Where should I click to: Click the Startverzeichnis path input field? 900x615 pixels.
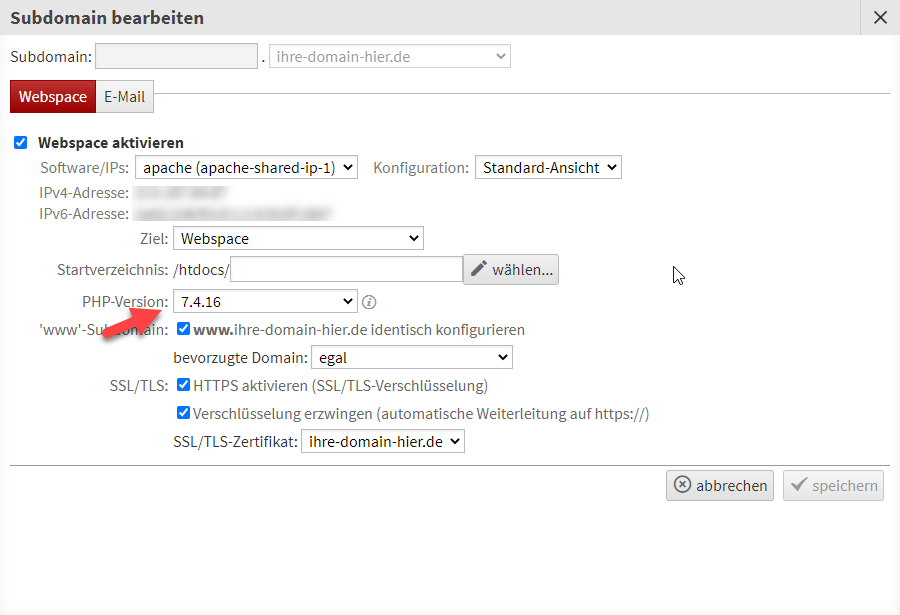point(346,269)
